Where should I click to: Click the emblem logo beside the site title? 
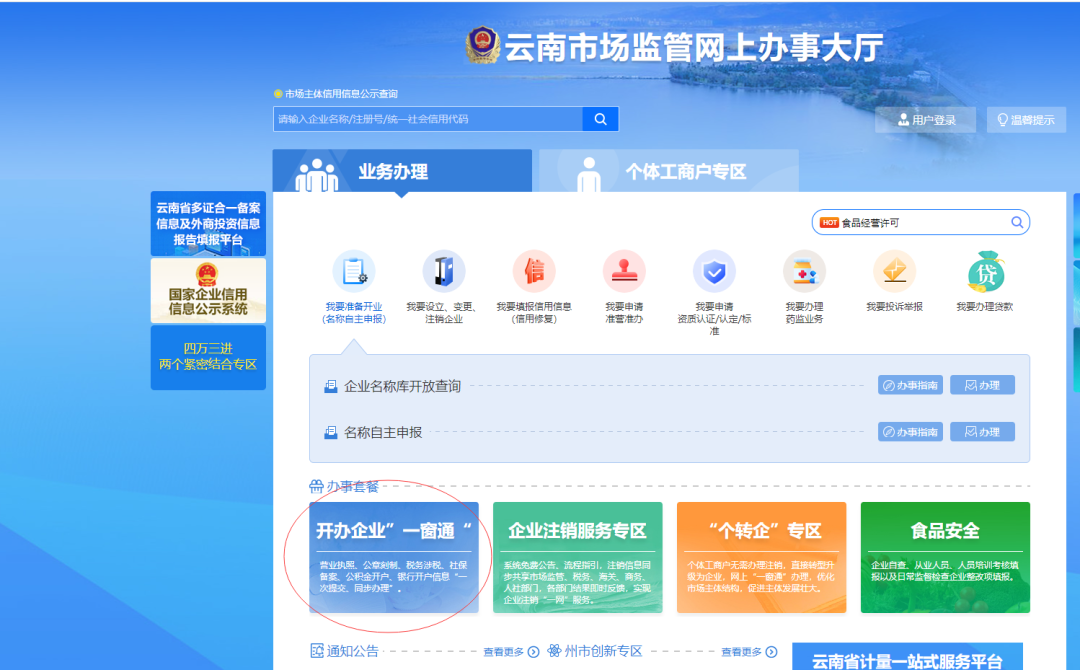pyautogui.click(x=482, y=45)
